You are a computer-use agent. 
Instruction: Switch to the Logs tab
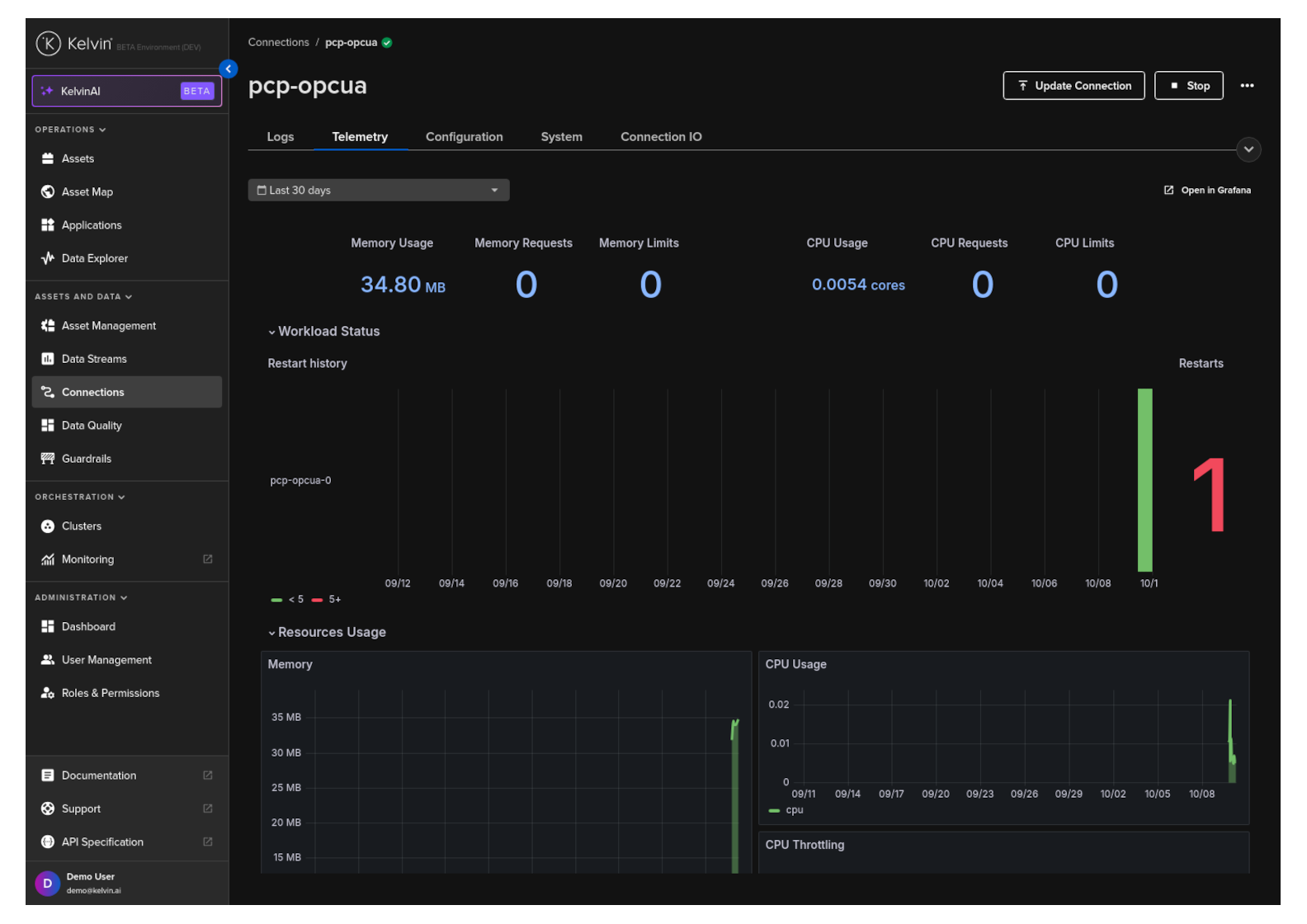(x=281, y=137)
